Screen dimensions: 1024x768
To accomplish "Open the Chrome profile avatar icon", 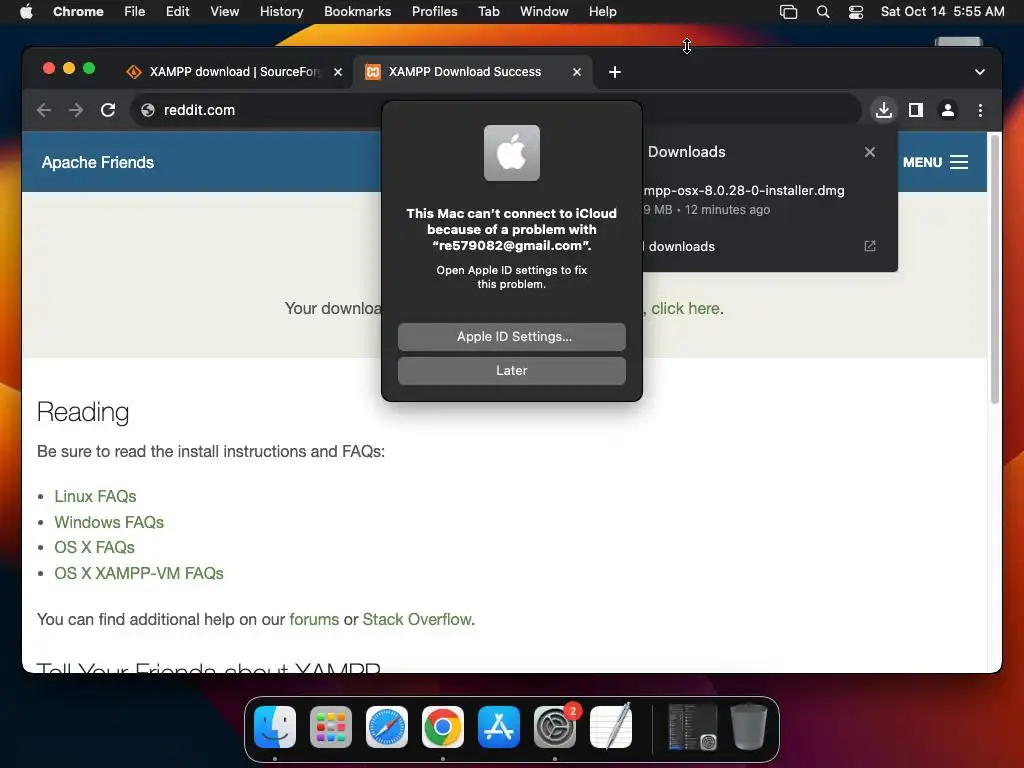I will point(948,110).
